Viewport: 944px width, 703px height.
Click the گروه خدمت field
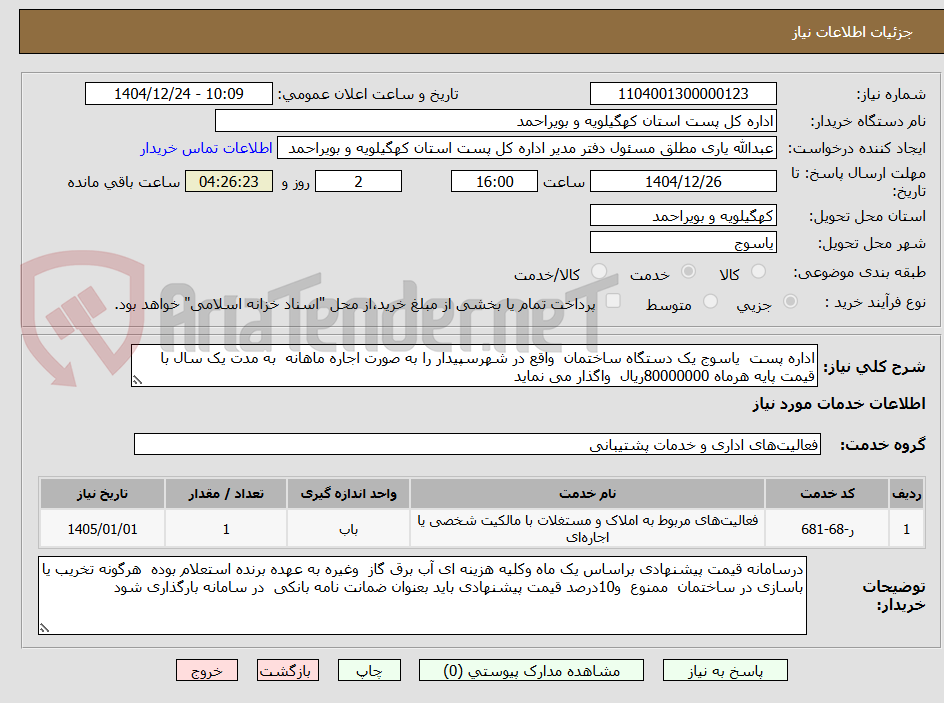[x=477, y=444]
